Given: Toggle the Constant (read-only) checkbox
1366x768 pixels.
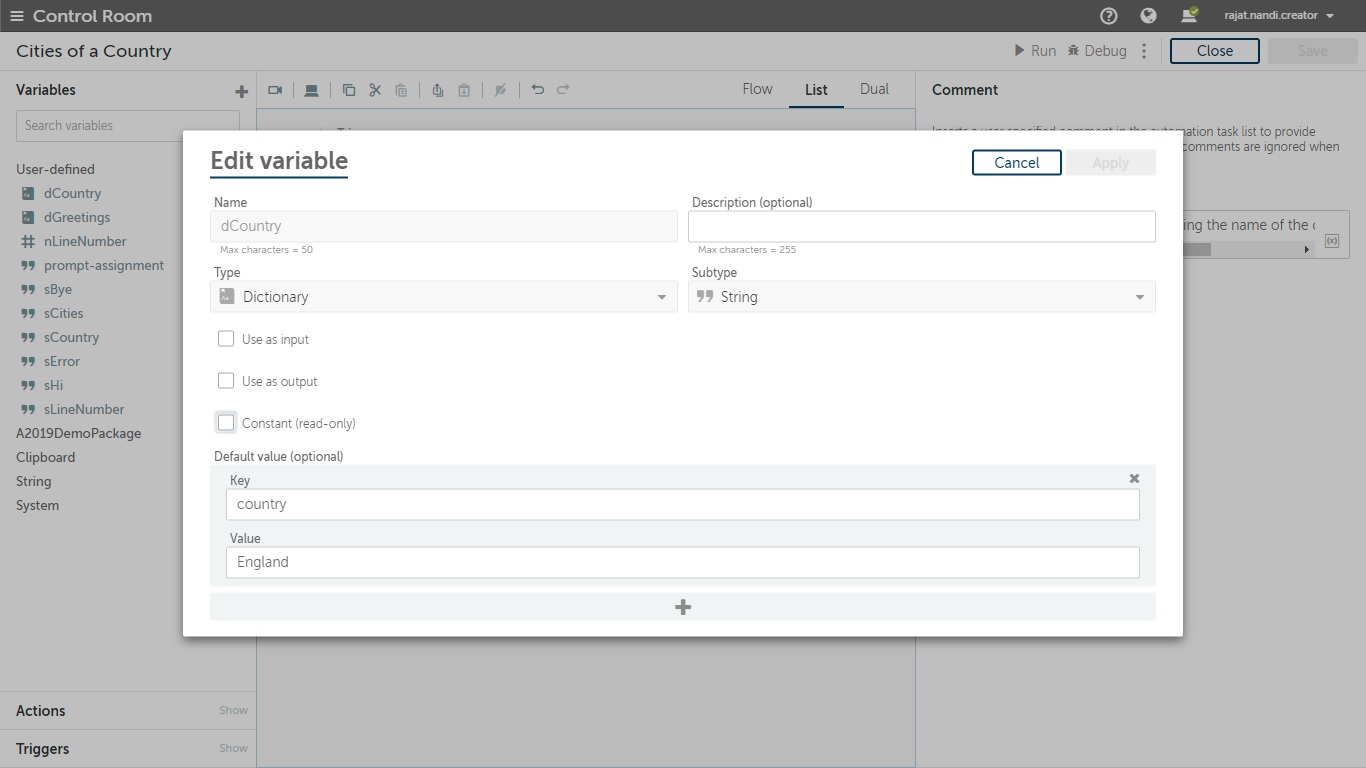Looking at the screenshot, I should (x=226, y=423).
